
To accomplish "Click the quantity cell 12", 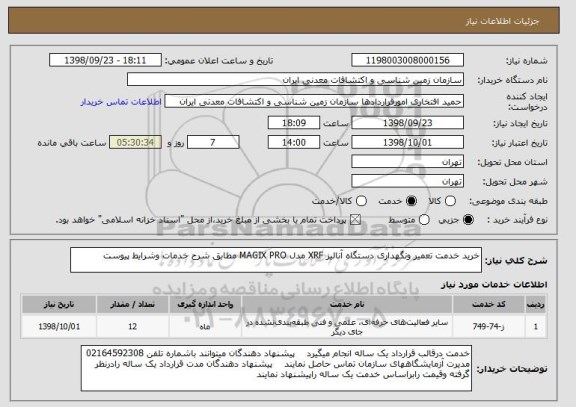I will 132,327.
